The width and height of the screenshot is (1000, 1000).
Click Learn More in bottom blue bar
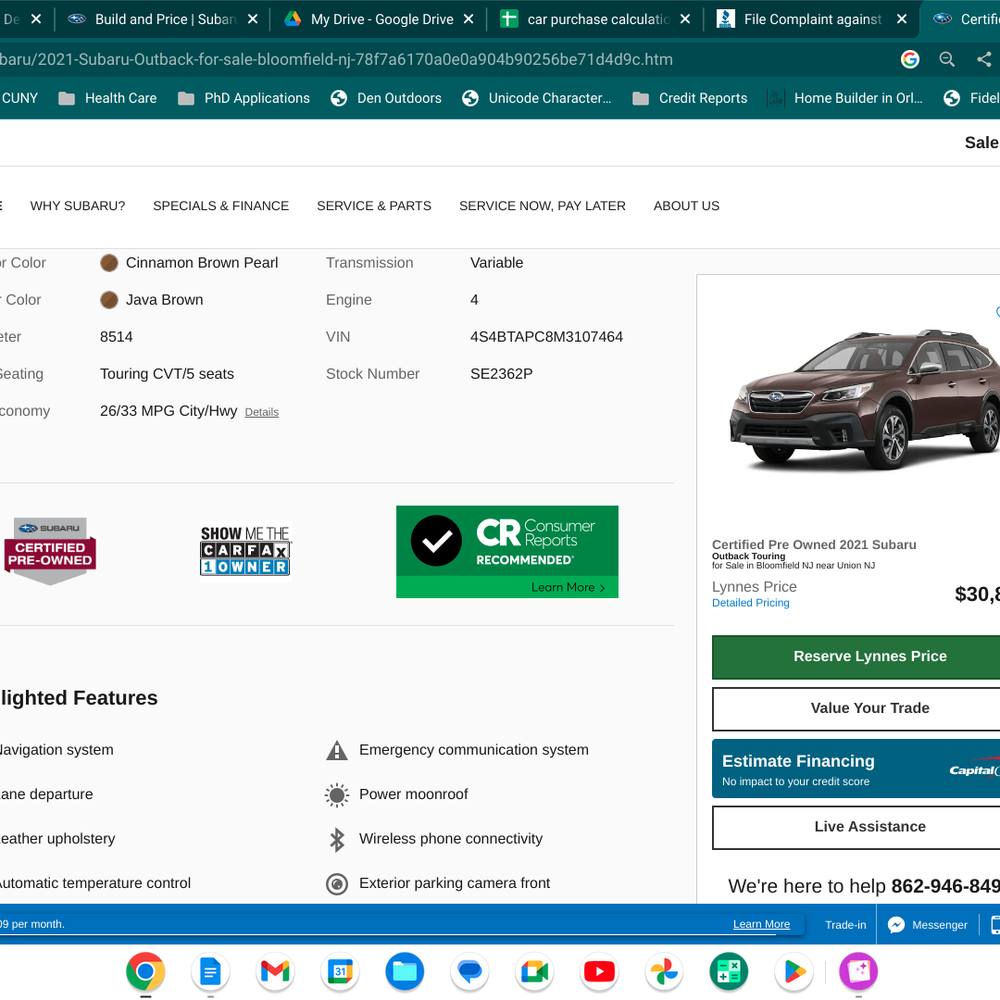coord(761,925)
